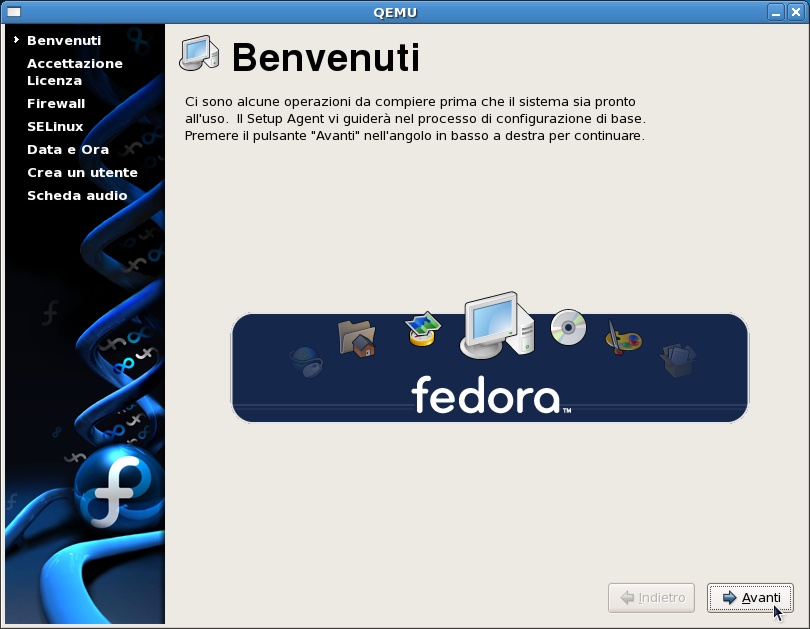Click the text 'Il Setup Agent vi guiderà'
This screenshot has height=629, width=810.
[x=314, y=118]
